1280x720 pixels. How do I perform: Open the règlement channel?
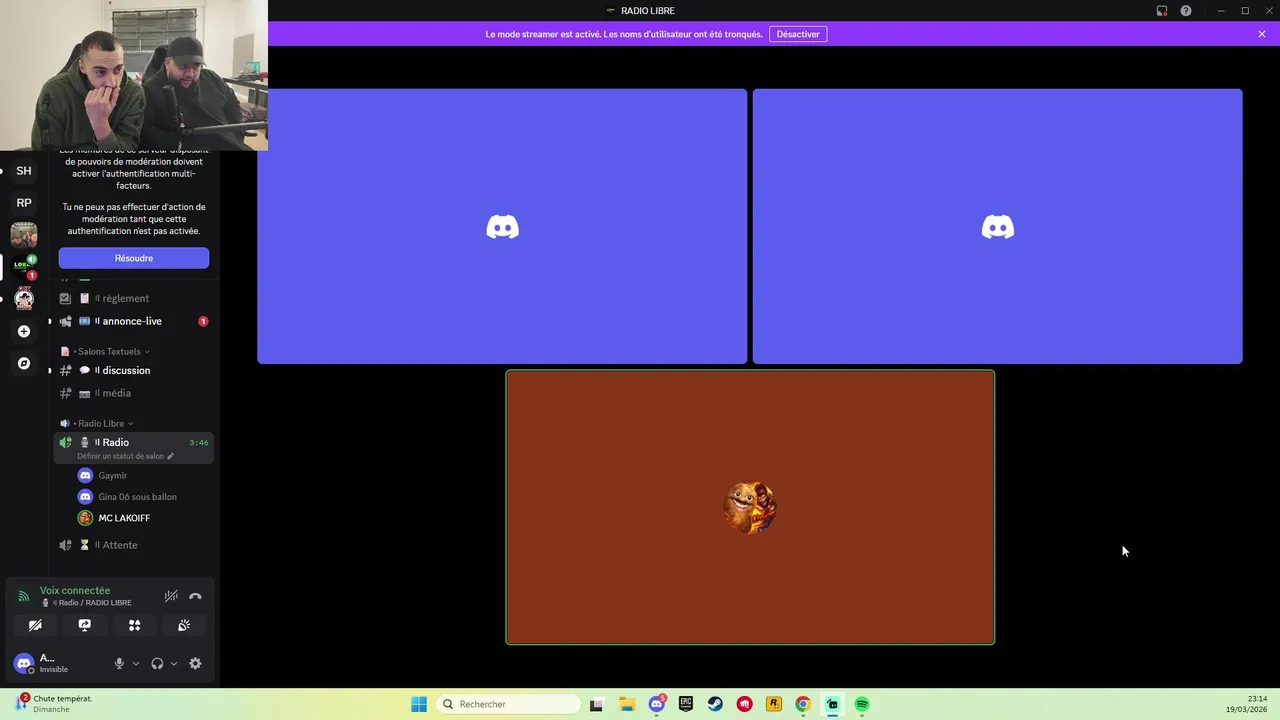click(132, 298)
